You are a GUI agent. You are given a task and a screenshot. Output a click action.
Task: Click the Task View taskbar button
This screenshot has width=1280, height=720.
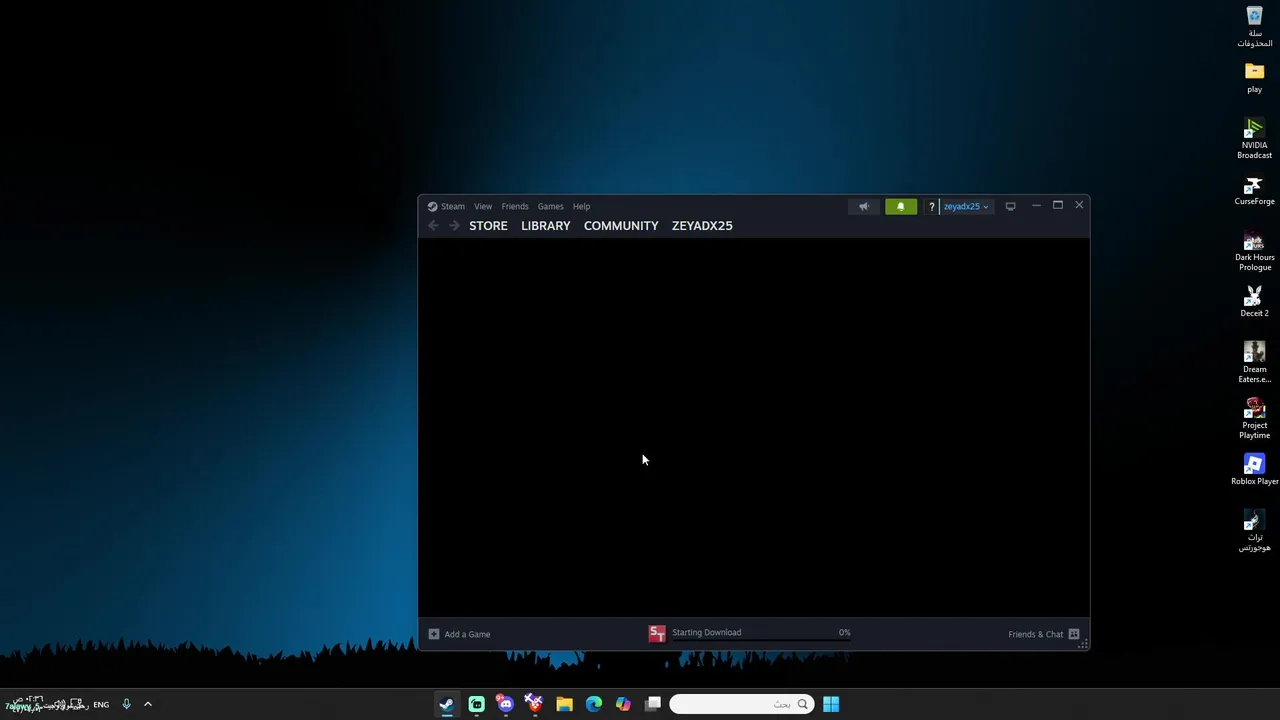click(x=653, y=704)
